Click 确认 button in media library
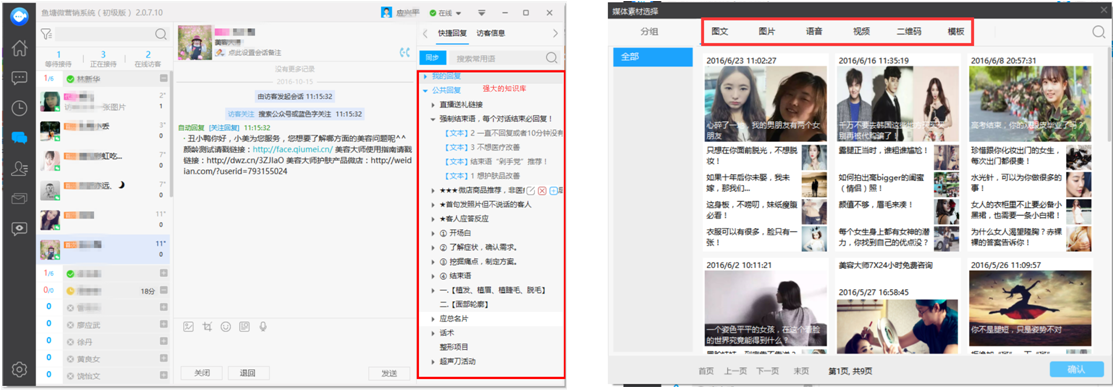1114x391 pixels. click(x=1076, y=370)
